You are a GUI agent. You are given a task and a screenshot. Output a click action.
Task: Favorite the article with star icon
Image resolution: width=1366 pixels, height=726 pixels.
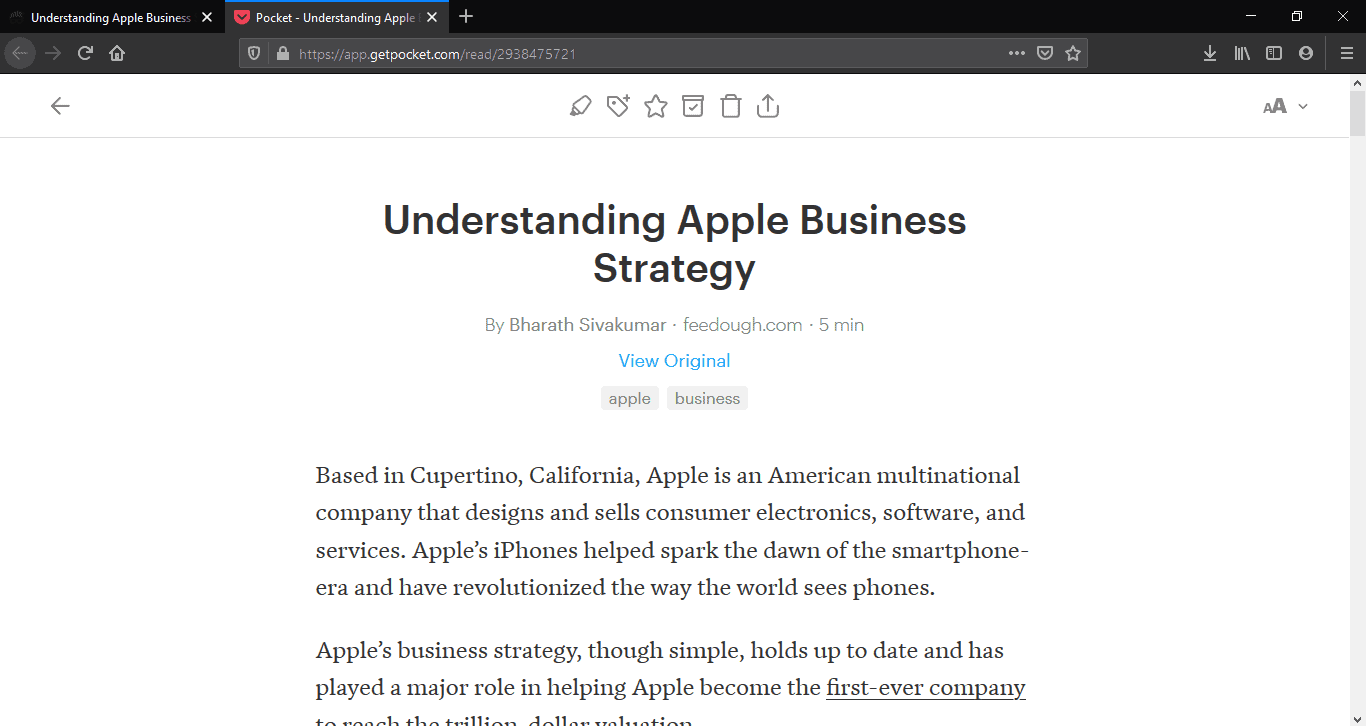click(x=655, y=106)
